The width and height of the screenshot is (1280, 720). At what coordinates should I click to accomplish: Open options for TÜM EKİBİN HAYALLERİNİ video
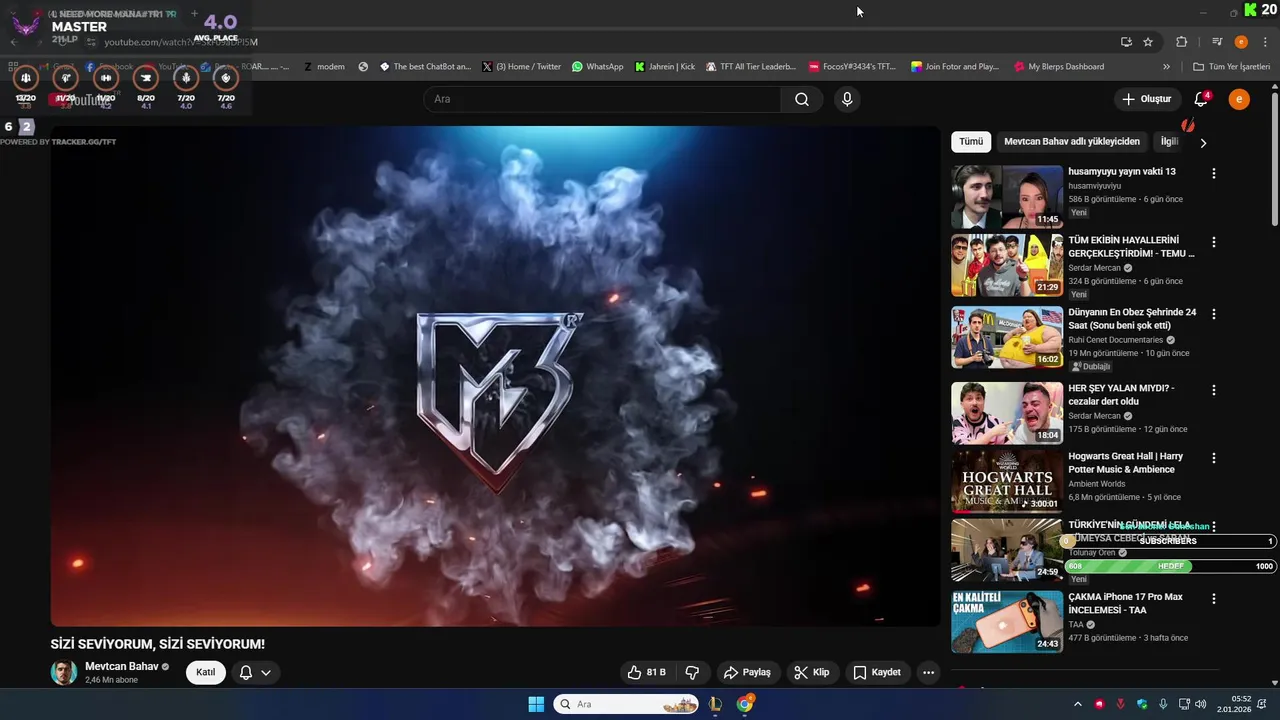[1214, 242]
